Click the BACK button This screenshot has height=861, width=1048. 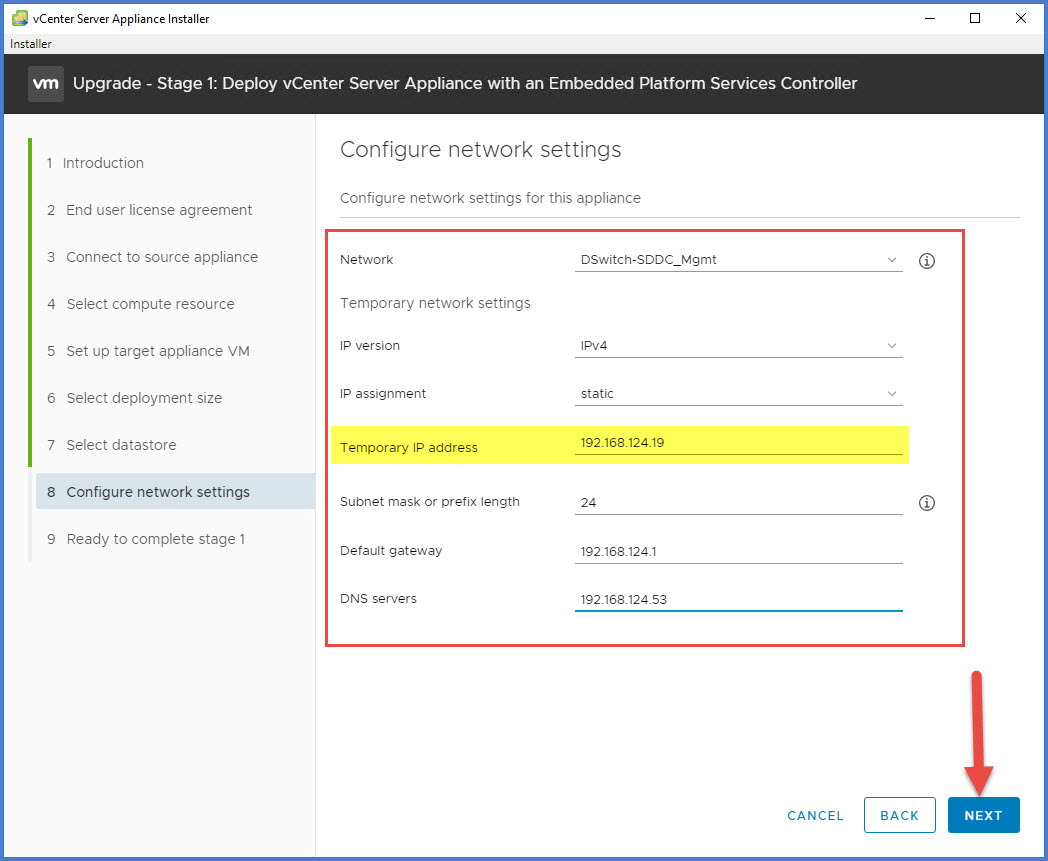pos(899,815)
